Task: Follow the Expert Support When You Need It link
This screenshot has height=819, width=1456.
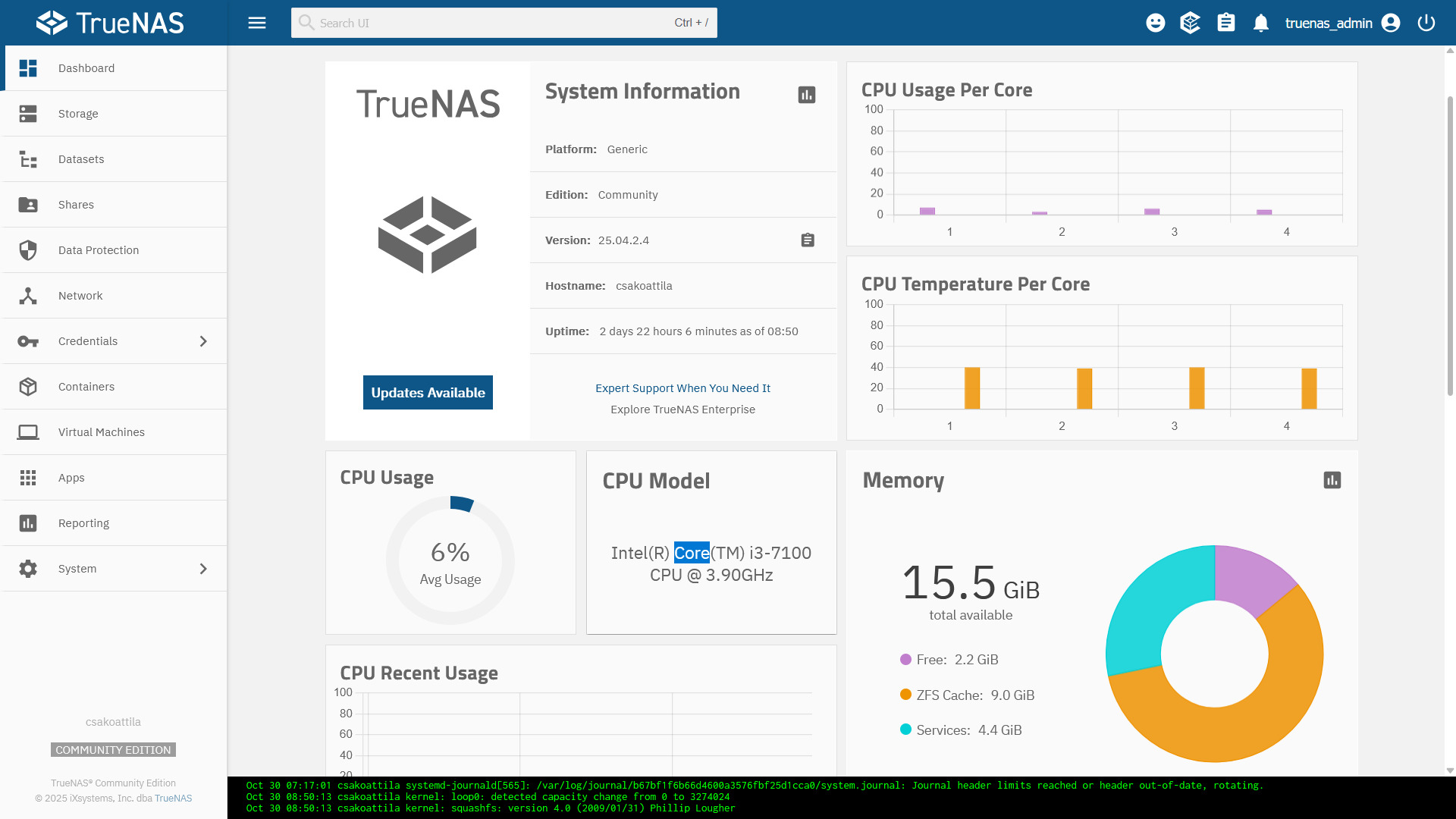Action: coord(682,388)
